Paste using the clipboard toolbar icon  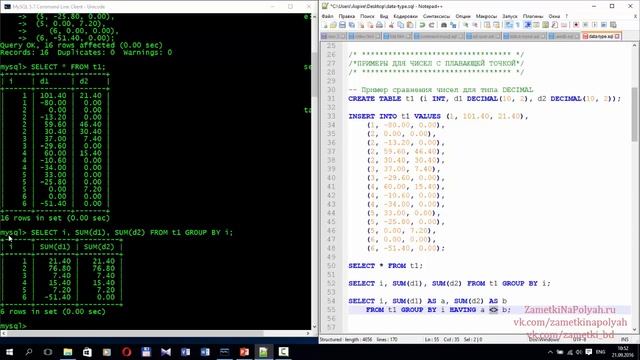[x=409, y=25]
